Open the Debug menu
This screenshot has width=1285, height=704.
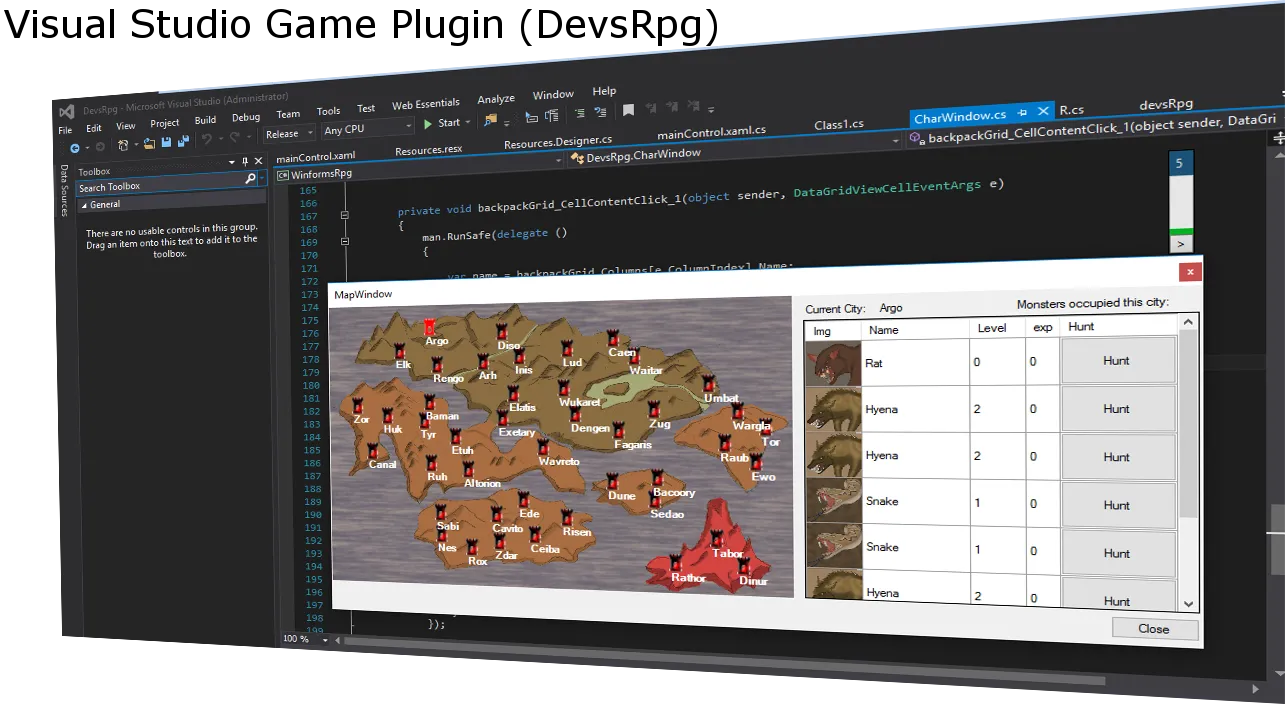point(246,117)
